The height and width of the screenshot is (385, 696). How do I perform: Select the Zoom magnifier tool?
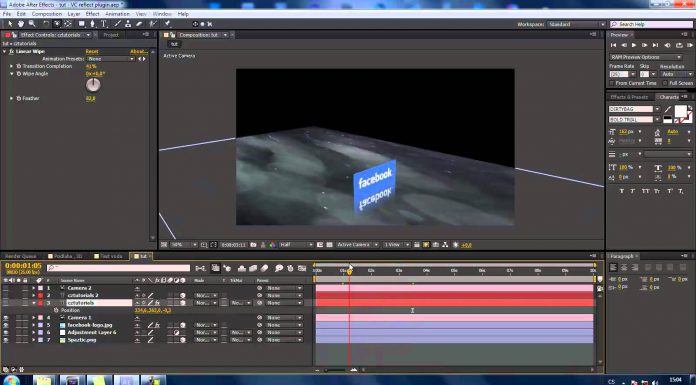point(32,24)
